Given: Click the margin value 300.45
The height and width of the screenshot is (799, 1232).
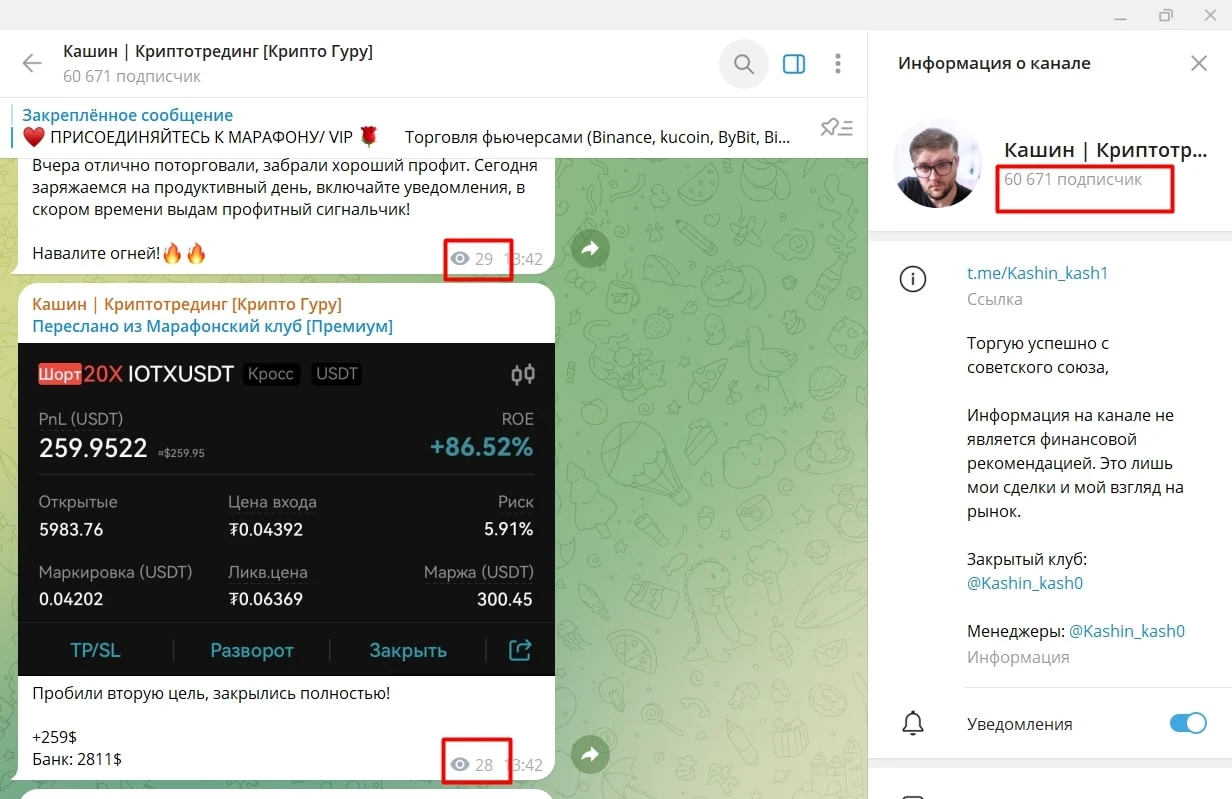Looking at the screenshot, I should (x=504, y=599).
